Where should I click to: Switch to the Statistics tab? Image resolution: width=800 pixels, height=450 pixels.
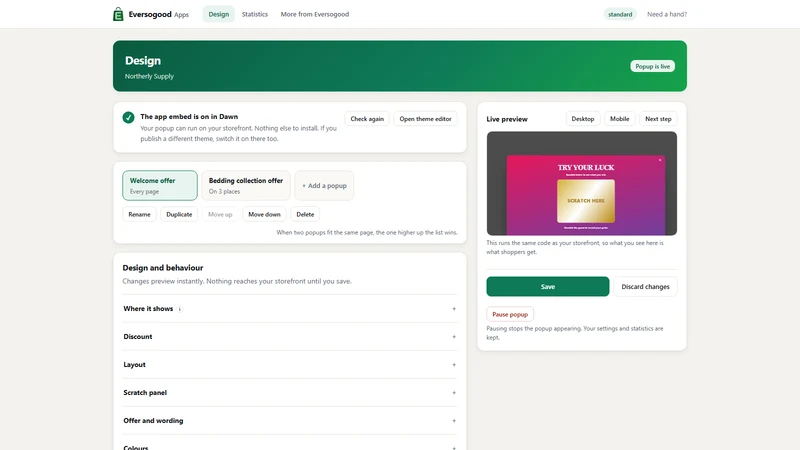[x=255, y=14]
